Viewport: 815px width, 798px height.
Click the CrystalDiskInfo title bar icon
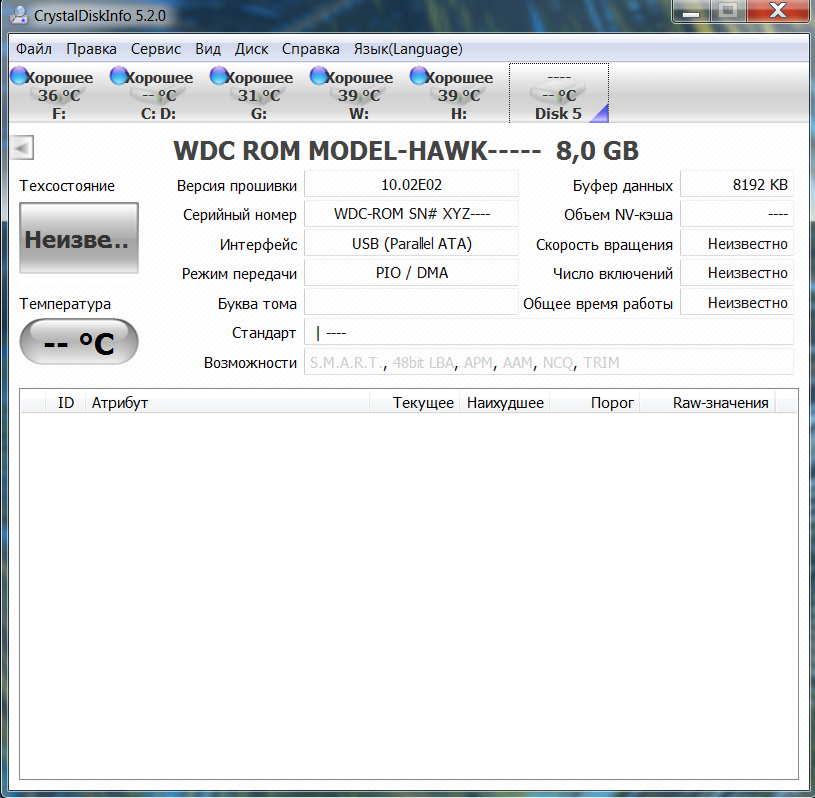point(19,15)
